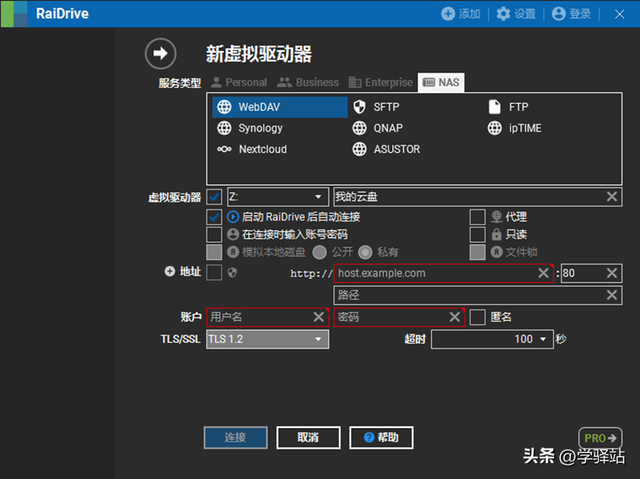Viewport: 640px width, 479px height.
Task: Select ASUSTOR service type
Action: (386, 149)
